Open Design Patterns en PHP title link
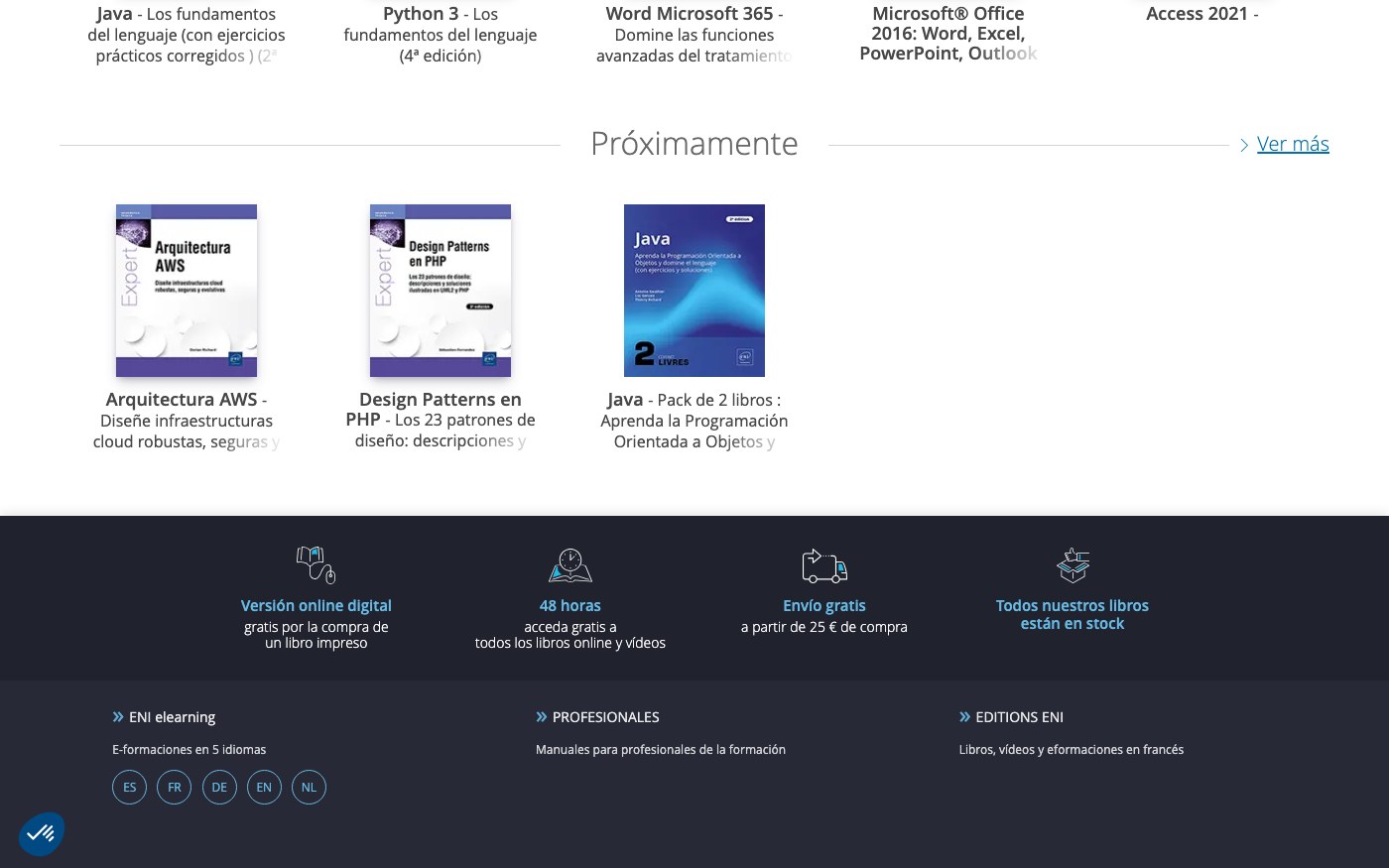Image resolution: width=1389 pixels, height=868 pixels. [x=441, y=421]
